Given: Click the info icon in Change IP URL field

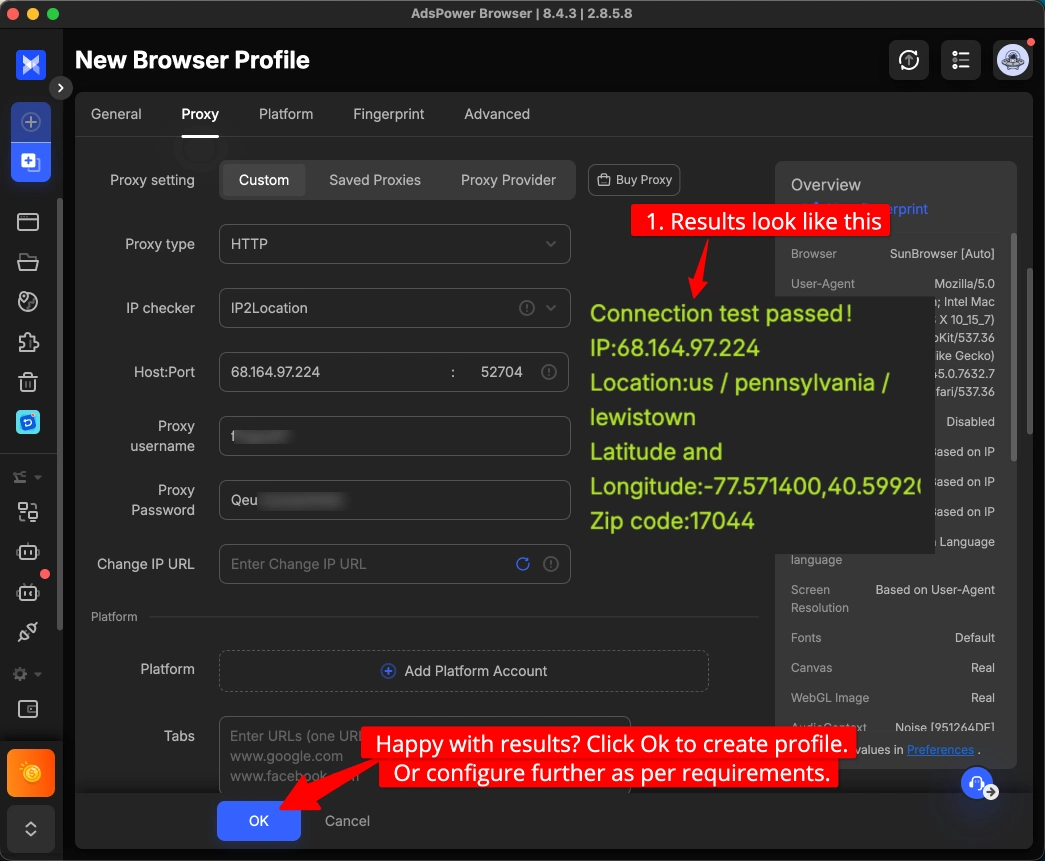Looking at the screenshot, I should pyautogui.click(x=550, y=564).
